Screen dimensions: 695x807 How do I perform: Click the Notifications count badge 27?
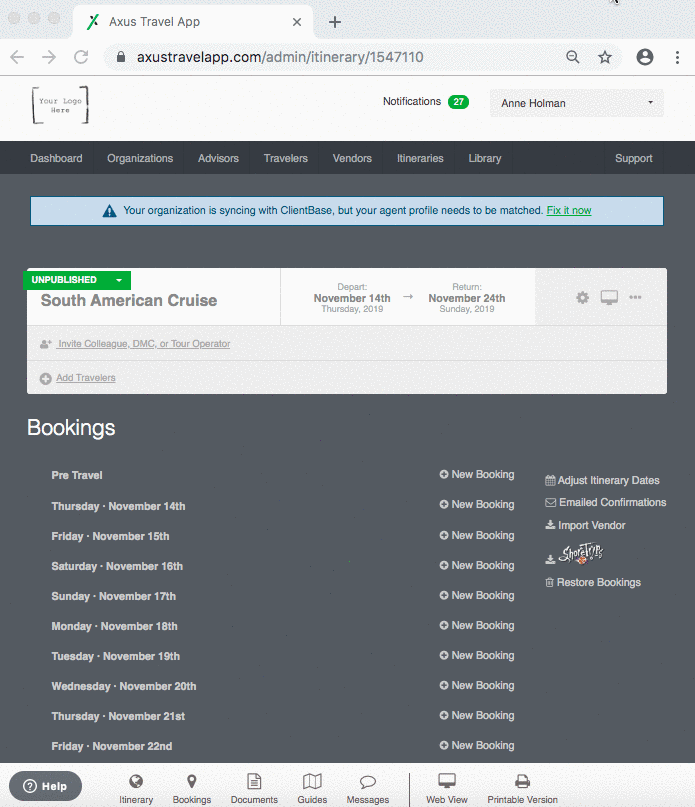[x=458, y=102]
